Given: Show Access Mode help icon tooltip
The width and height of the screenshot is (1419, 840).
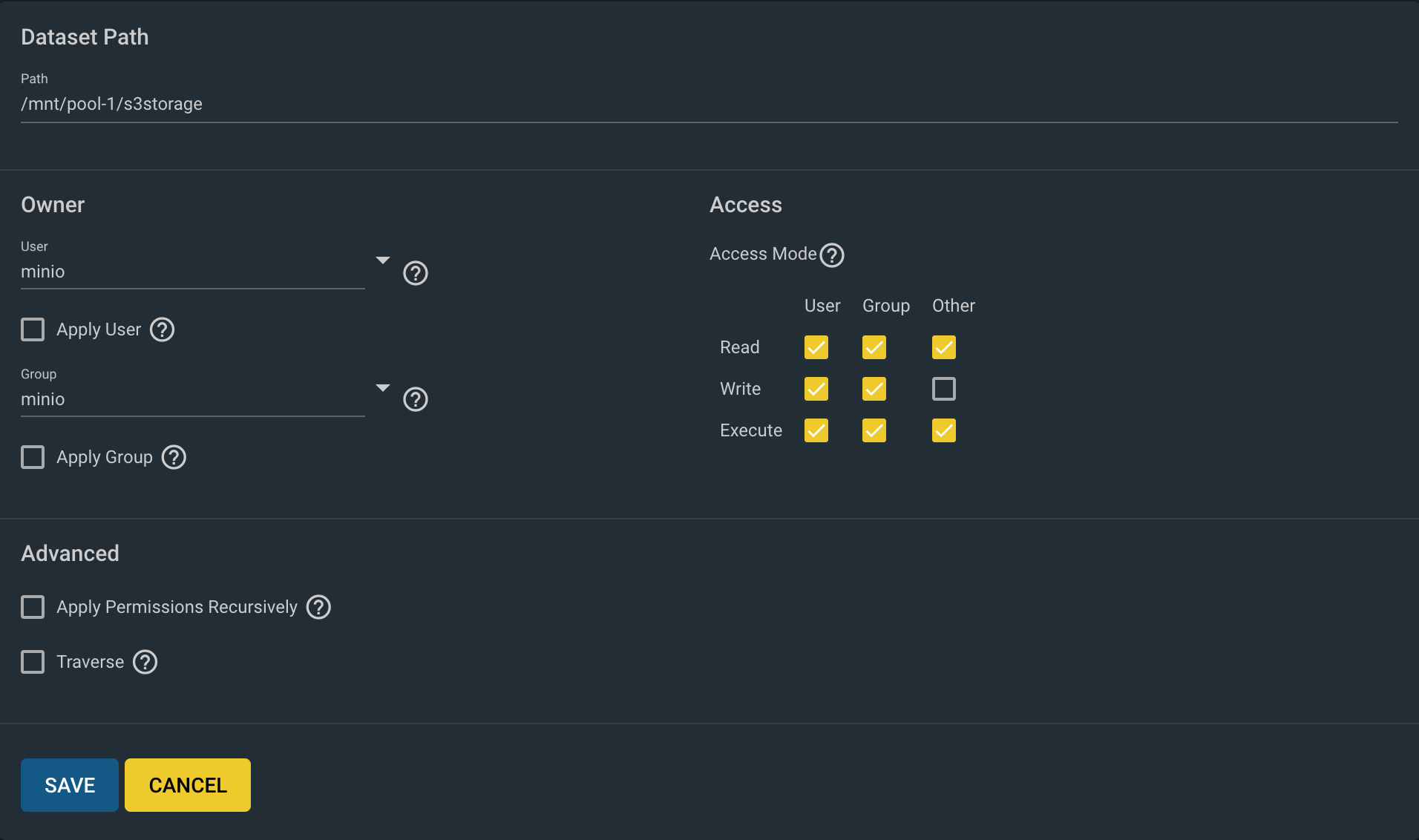Looking at the screenshot, I should coord(832,255).
